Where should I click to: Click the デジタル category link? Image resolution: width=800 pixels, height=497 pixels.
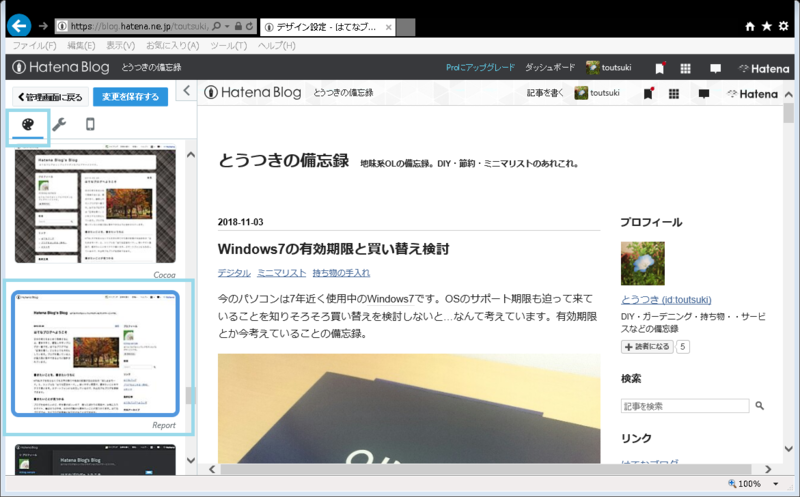tap(234, 273)
